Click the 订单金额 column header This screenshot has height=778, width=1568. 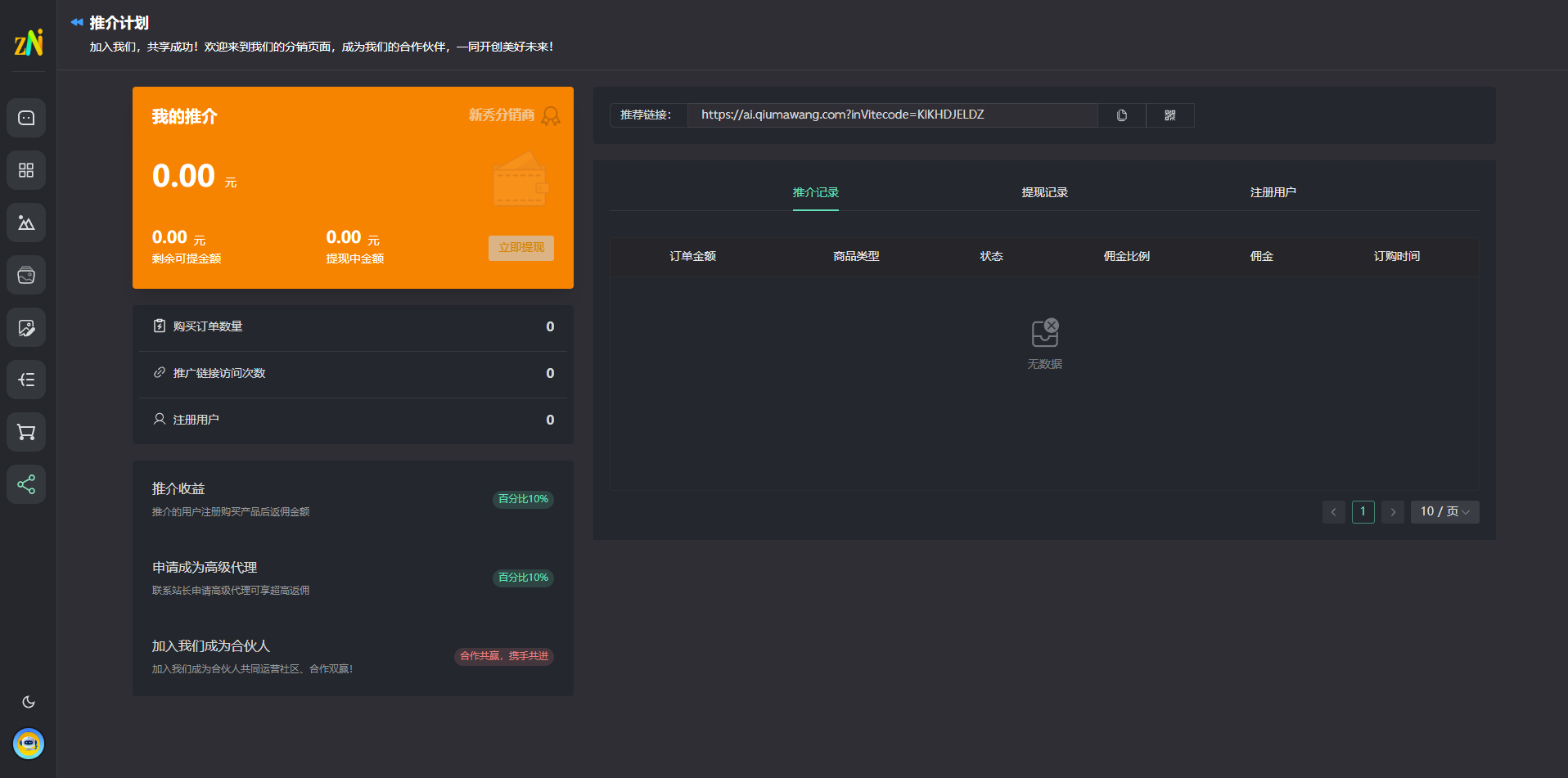[693, 256]
